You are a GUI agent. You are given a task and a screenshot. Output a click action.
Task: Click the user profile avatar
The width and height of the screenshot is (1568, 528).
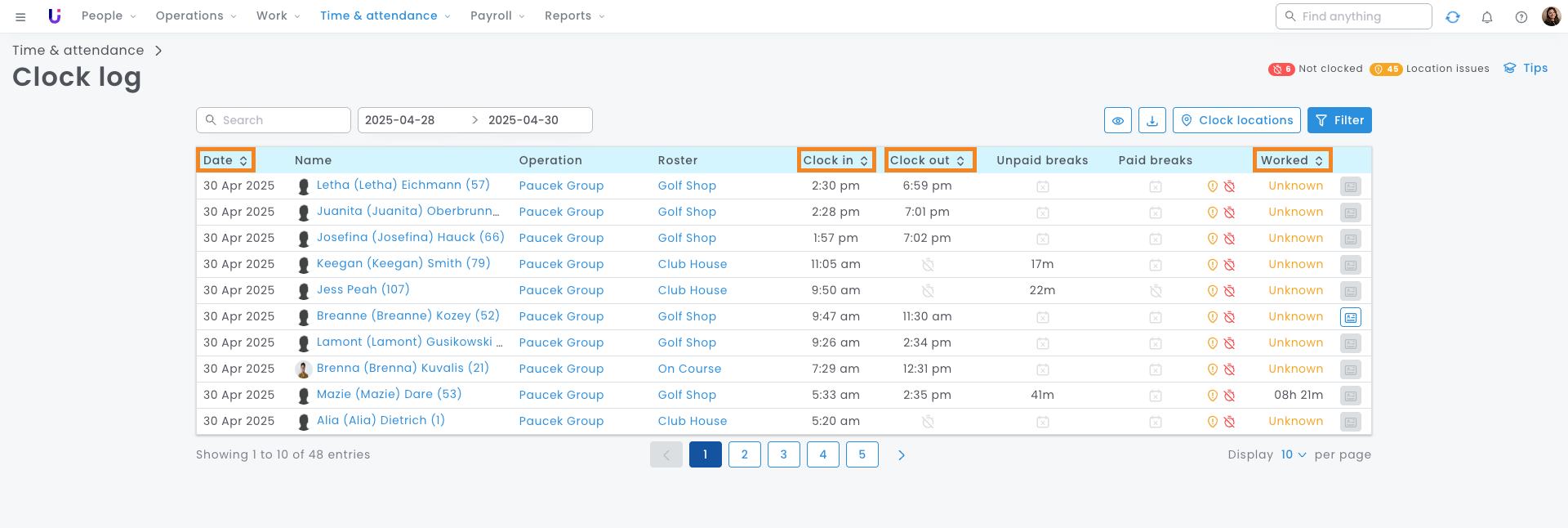[1551, 16]
